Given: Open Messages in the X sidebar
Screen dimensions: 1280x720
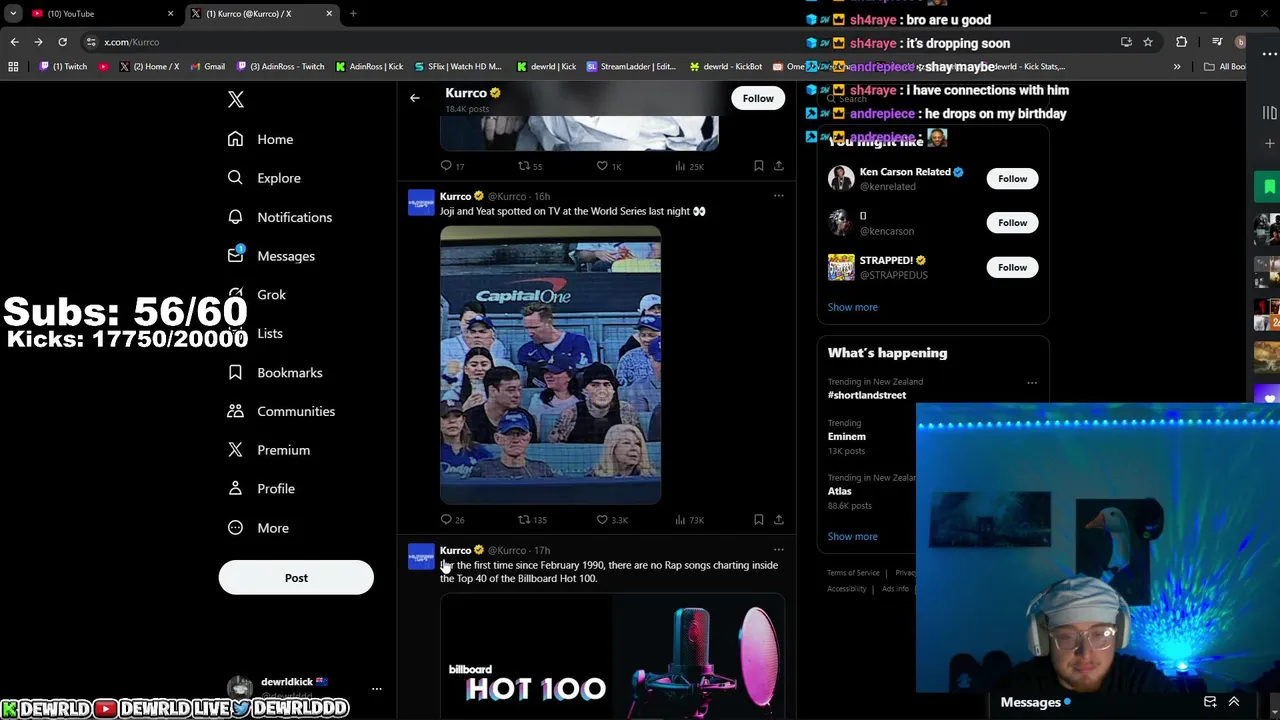Looking at the screenshot, I should tap(271, 256).
